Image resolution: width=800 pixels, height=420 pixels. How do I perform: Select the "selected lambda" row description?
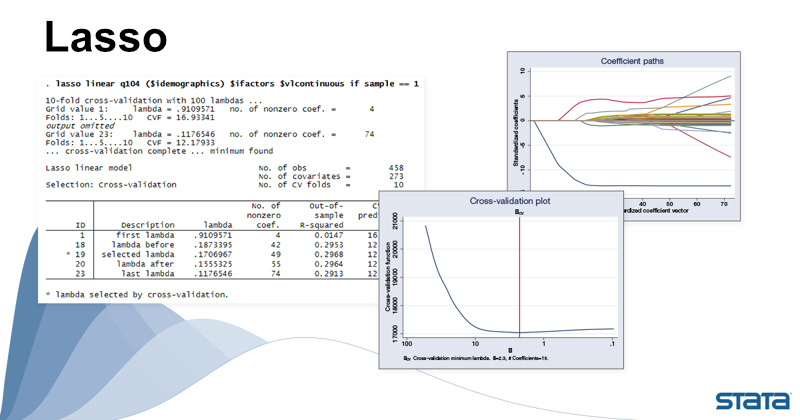[x=138, y=254]
